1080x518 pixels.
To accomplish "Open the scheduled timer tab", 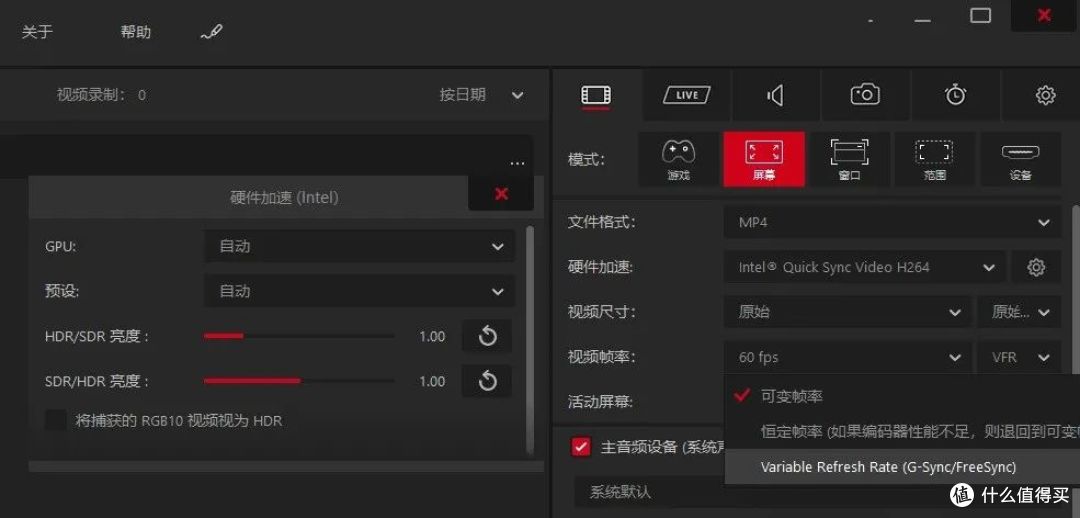I will pos(955,95).
